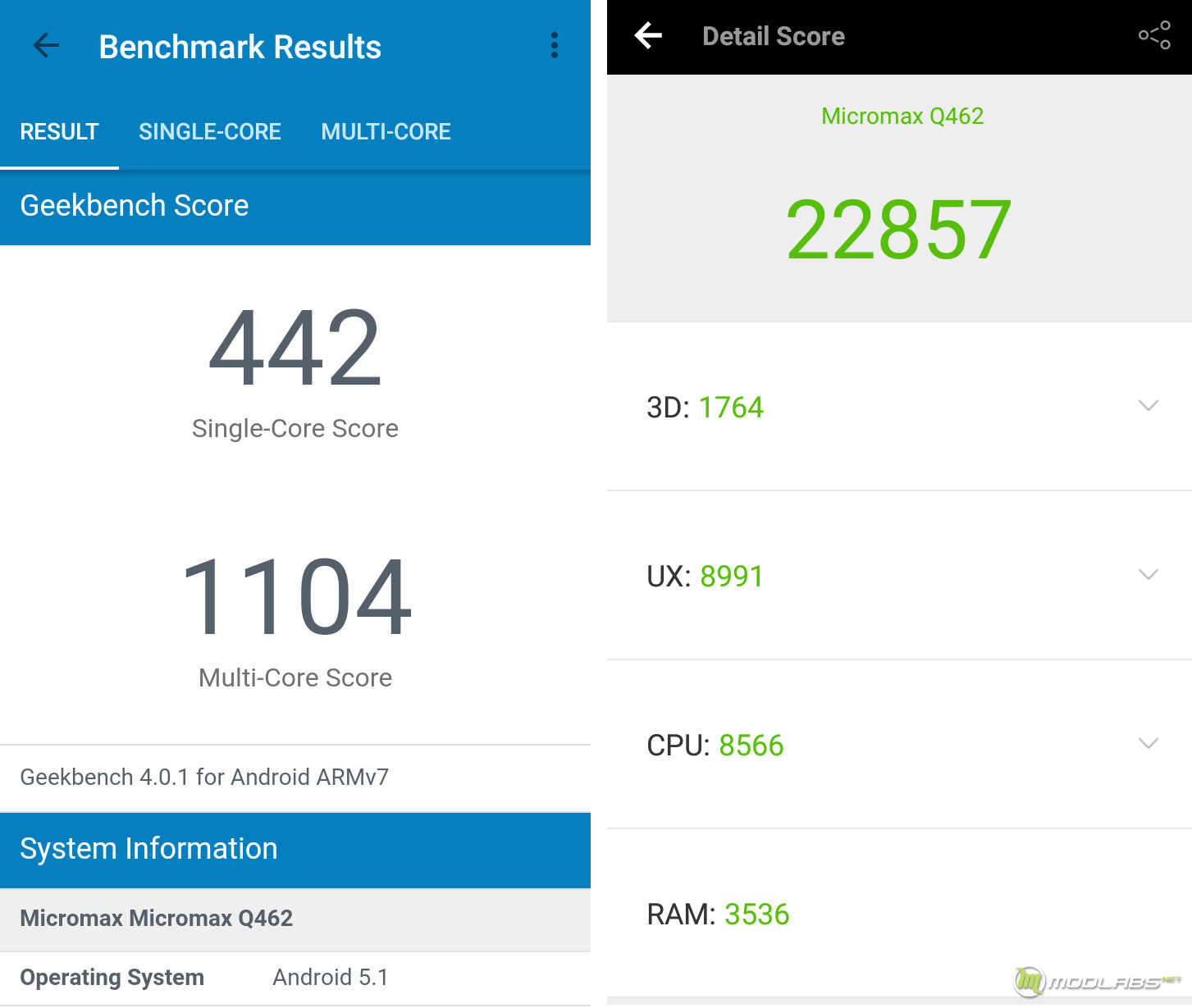
Task: Share the AnTuTu detail score
Action: (x=1154, y=35)
